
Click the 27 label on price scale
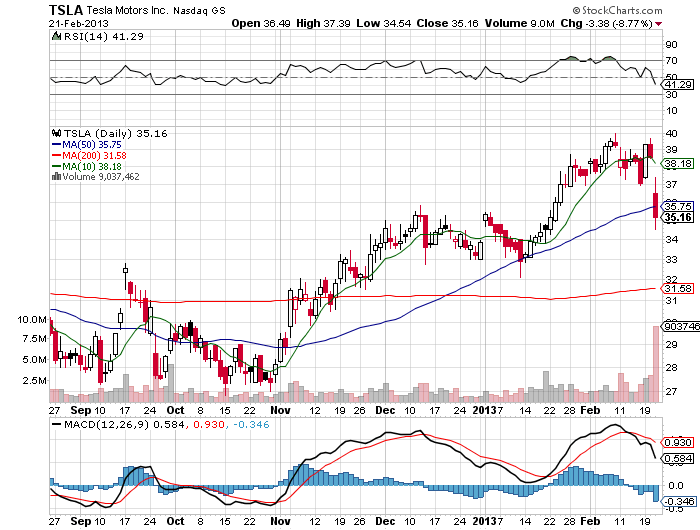click(671, 392)
